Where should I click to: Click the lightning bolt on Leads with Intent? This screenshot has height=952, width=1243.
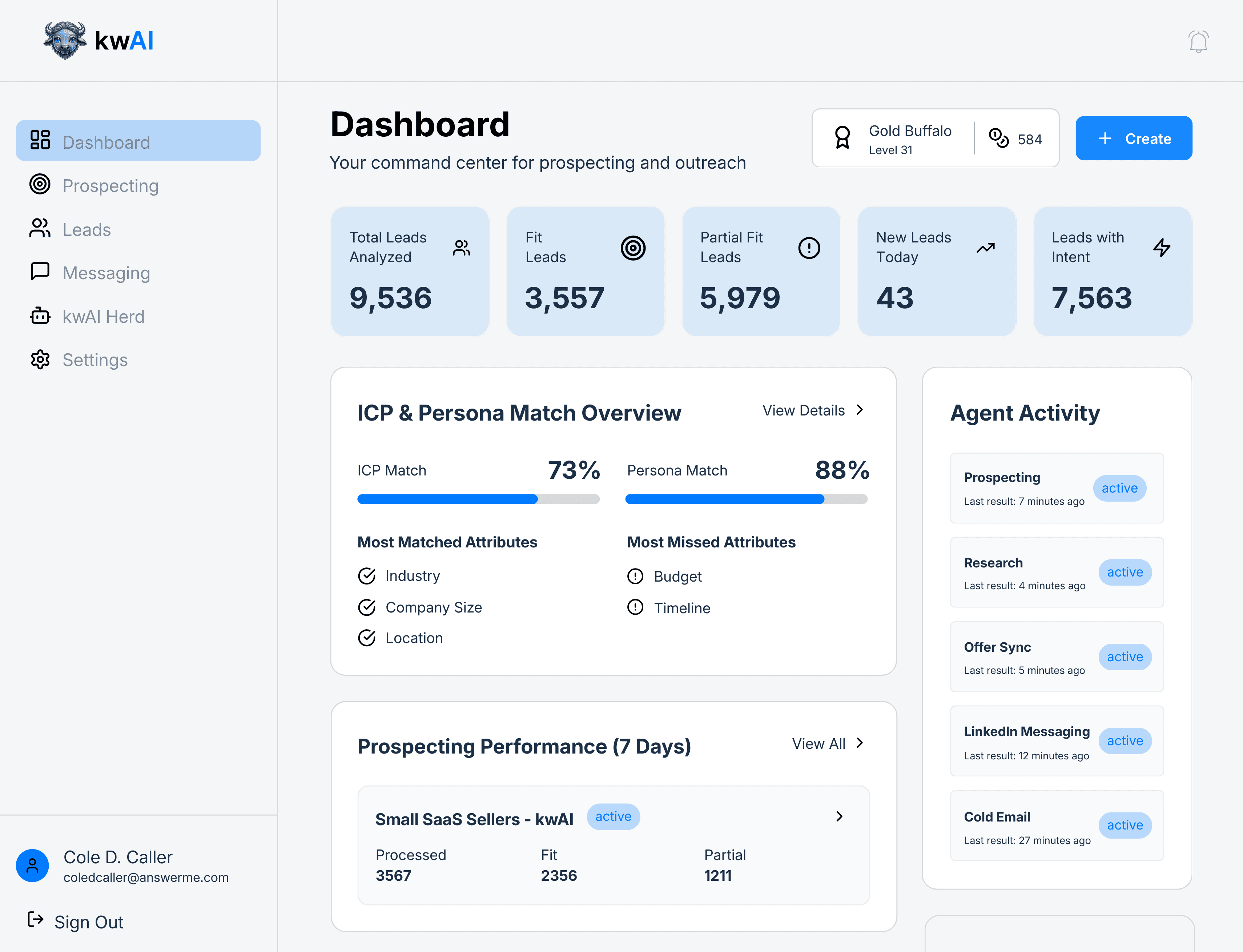(x=1162, y=248)
